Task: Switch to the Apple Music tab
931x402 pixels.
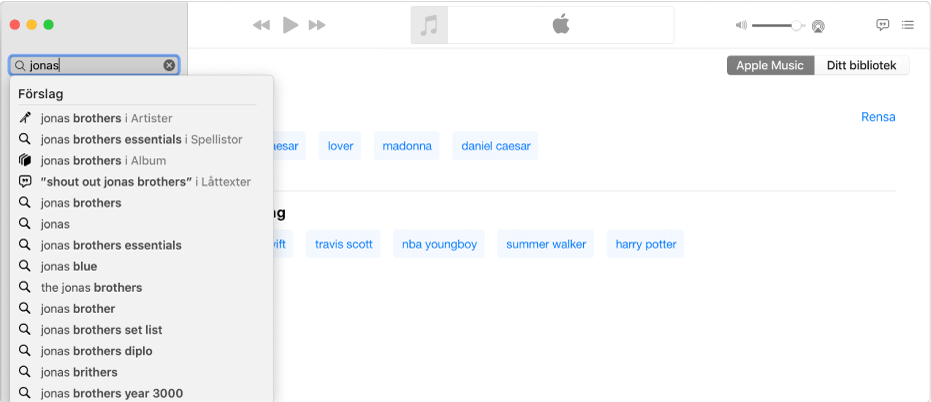Action: (770, 66)
